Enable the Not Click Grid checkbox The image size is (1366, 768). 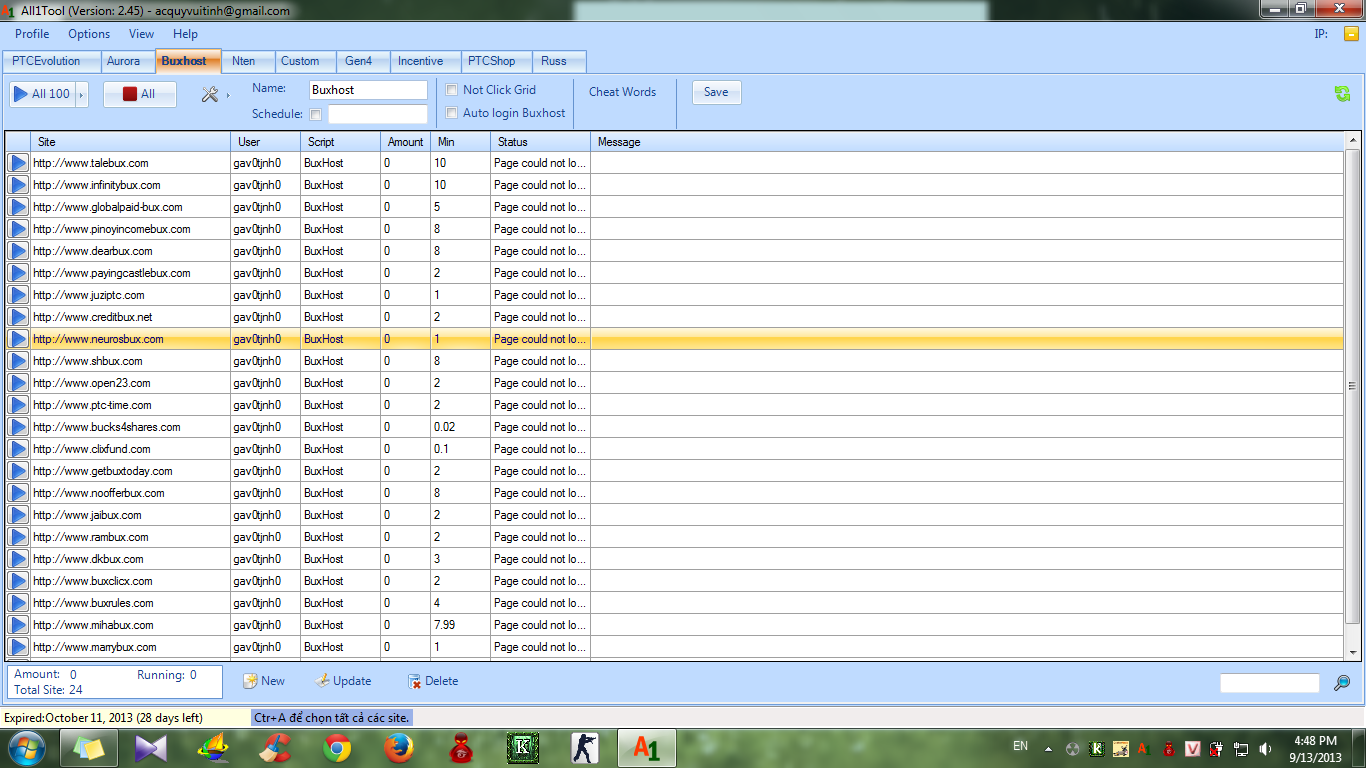coord(452,90)
